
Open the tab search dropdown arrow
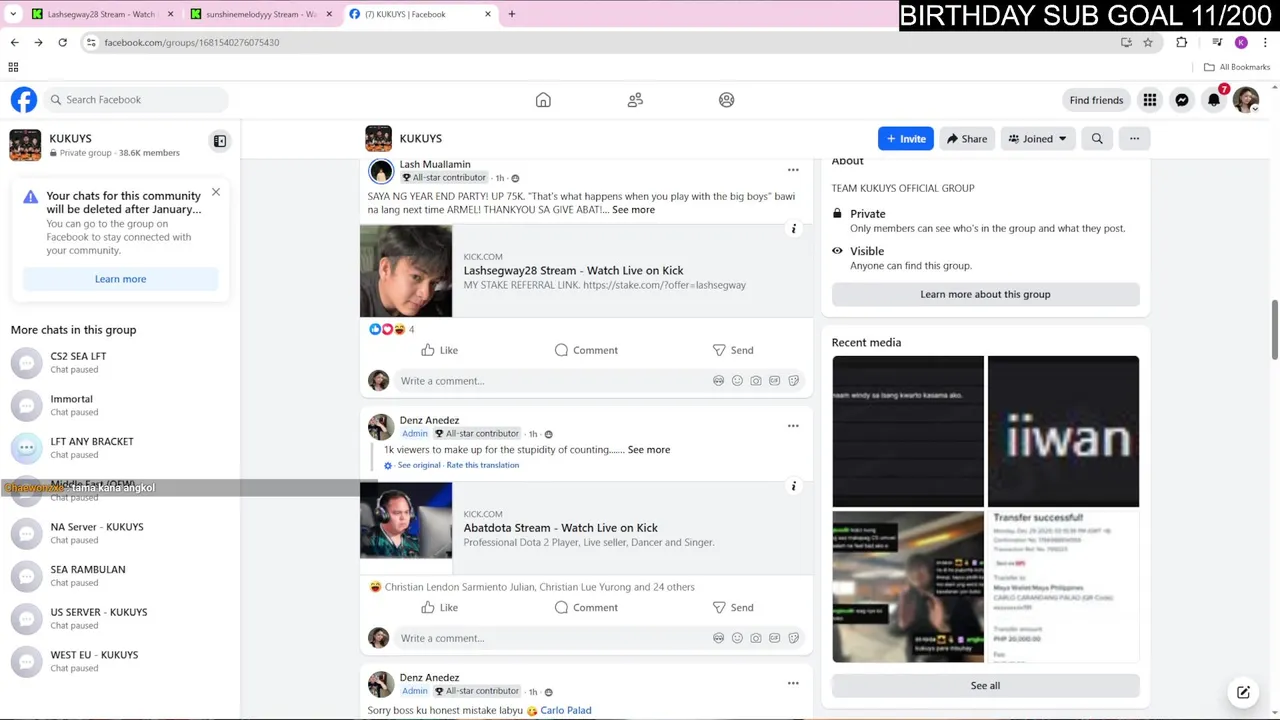coord(13,14)
